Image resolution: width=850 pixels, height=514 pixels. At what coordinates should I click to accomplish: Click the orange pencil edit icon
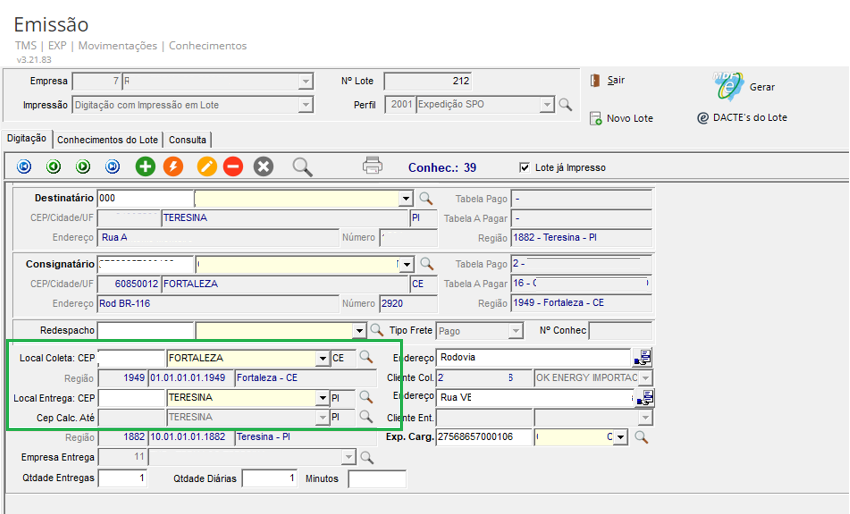coord(207,167)
